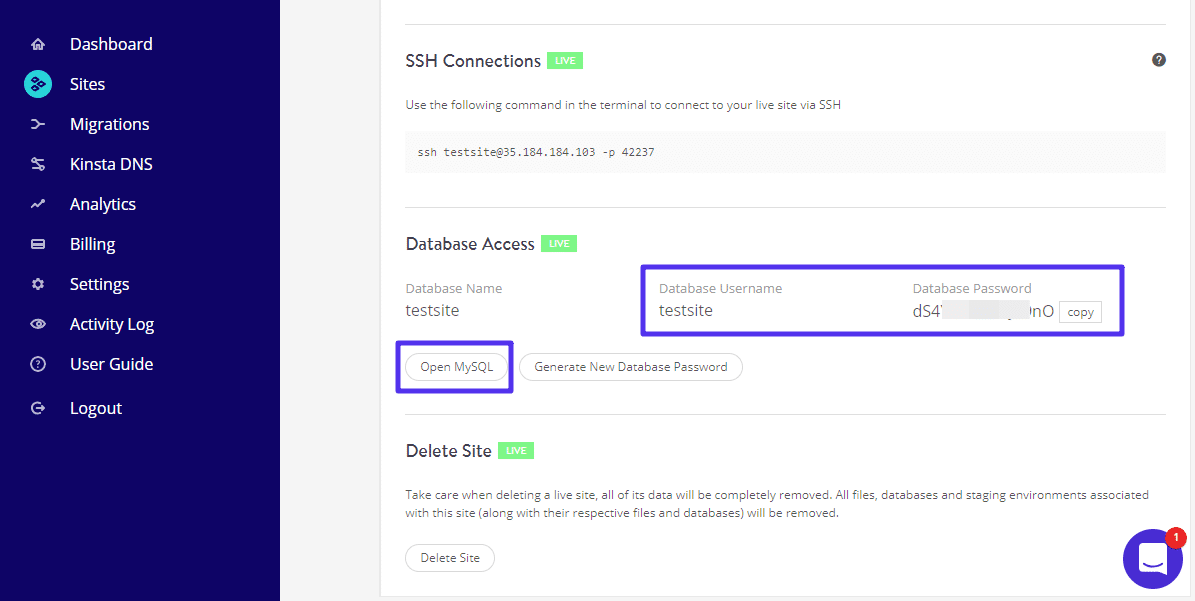Screen dimensions: 1195x601
Task: Open Settings via the gear icon
Action: (36, 283)
